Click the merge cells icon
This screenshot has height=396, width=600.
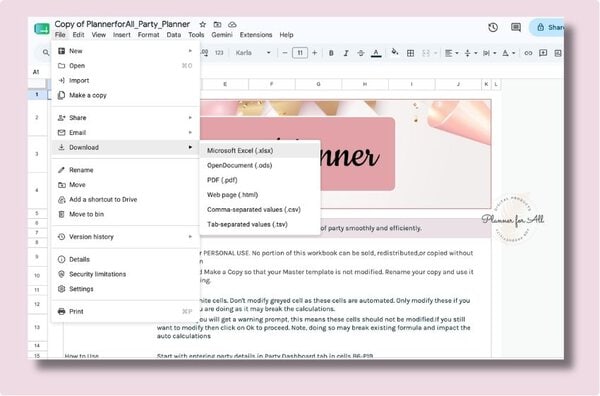(x=426, y=53)
